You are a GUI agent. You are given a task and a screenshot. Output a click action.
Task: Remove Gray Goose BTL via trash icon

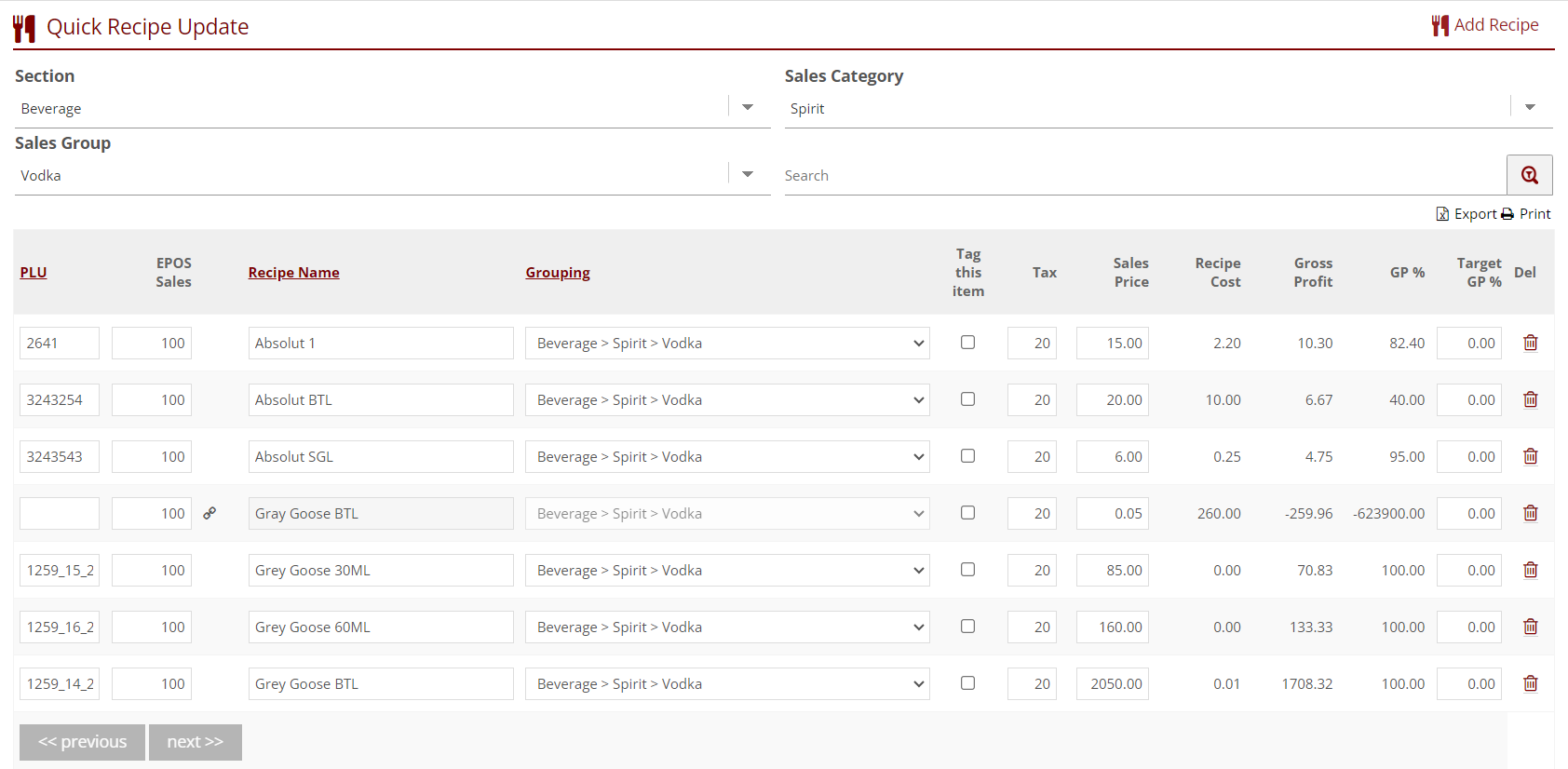coord(1530,513)
